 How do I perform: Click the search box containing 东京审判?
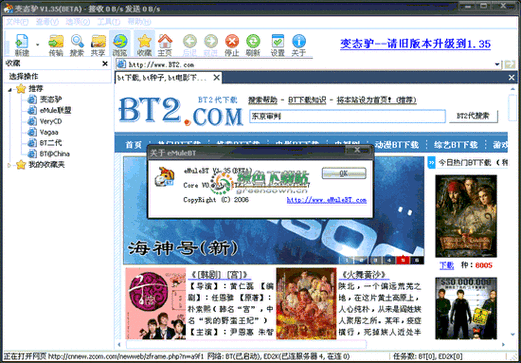coord(347,116)
